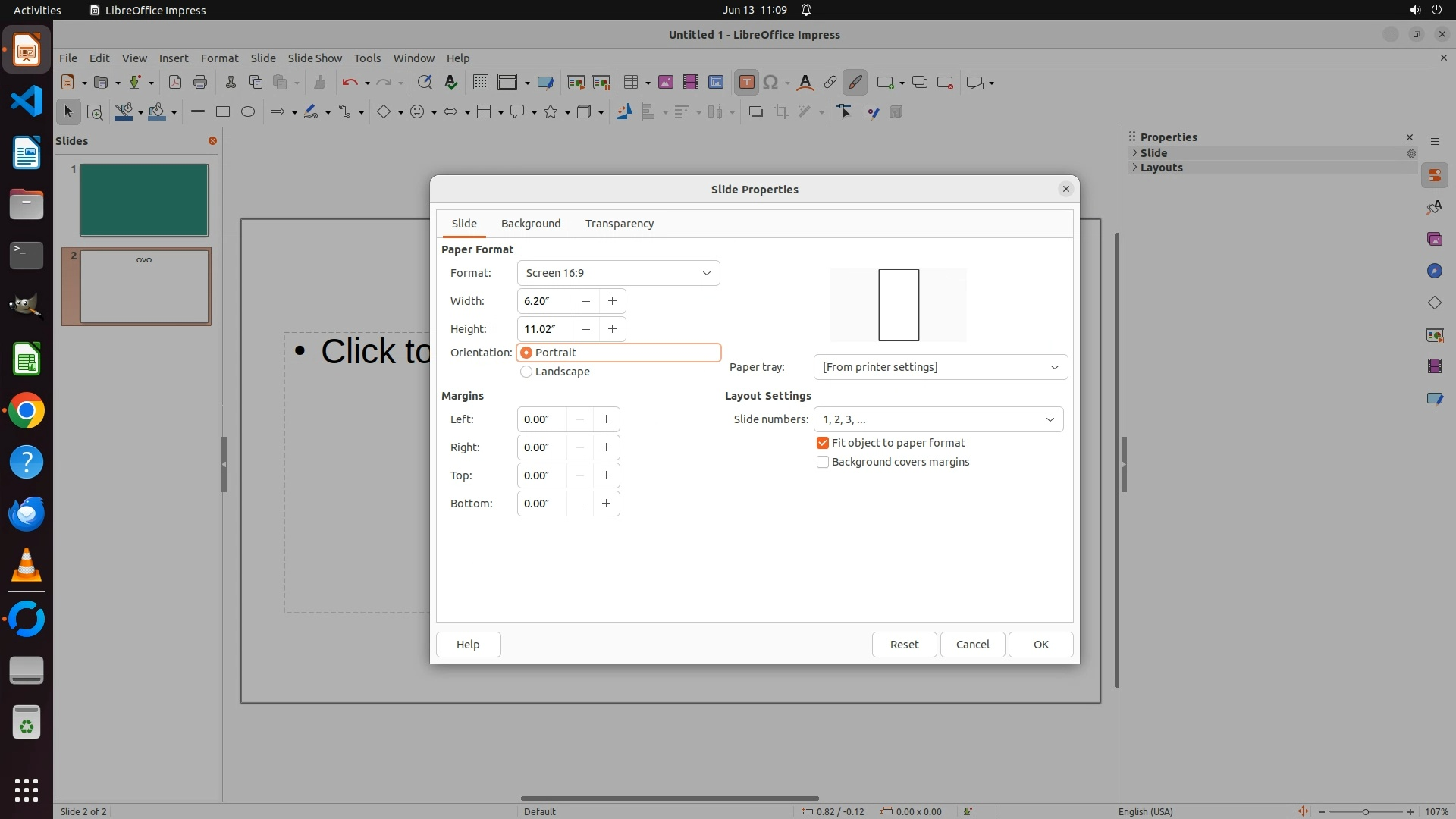Click the Insert Special Character icon
Viewport: 1456px width, 819px height.
click(770, 83)
